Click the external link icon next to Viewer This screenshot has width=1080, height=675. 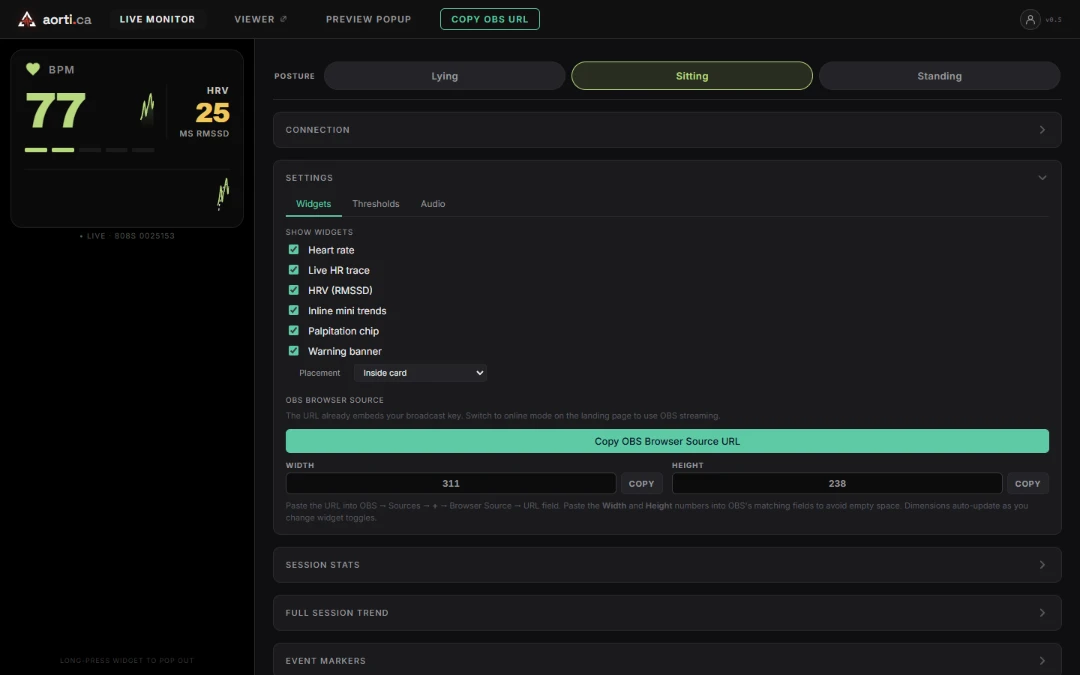[x=283, y=19]
